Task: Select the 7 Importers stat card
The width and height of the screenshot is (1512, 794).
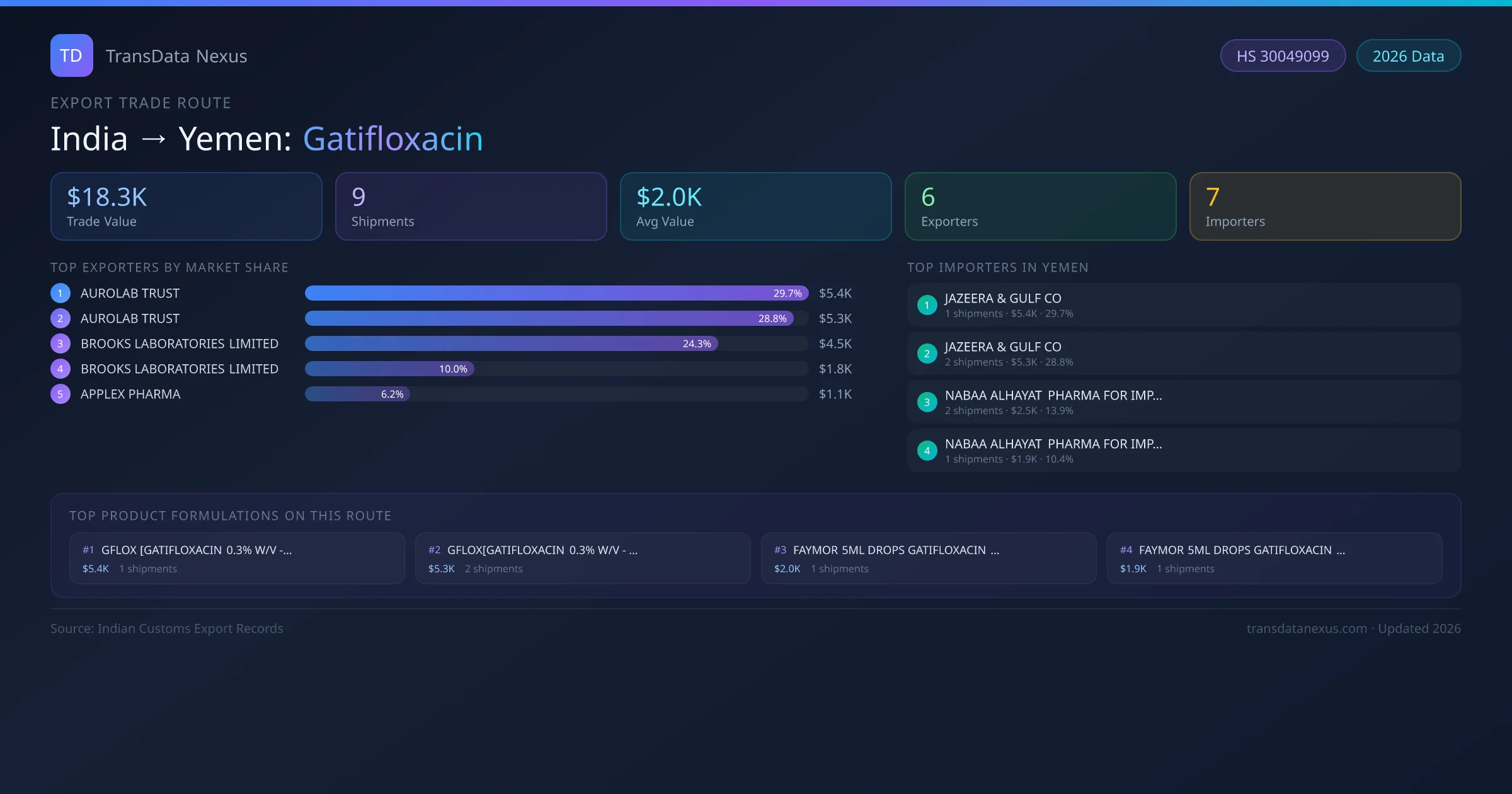Action: coord(1325,207)
